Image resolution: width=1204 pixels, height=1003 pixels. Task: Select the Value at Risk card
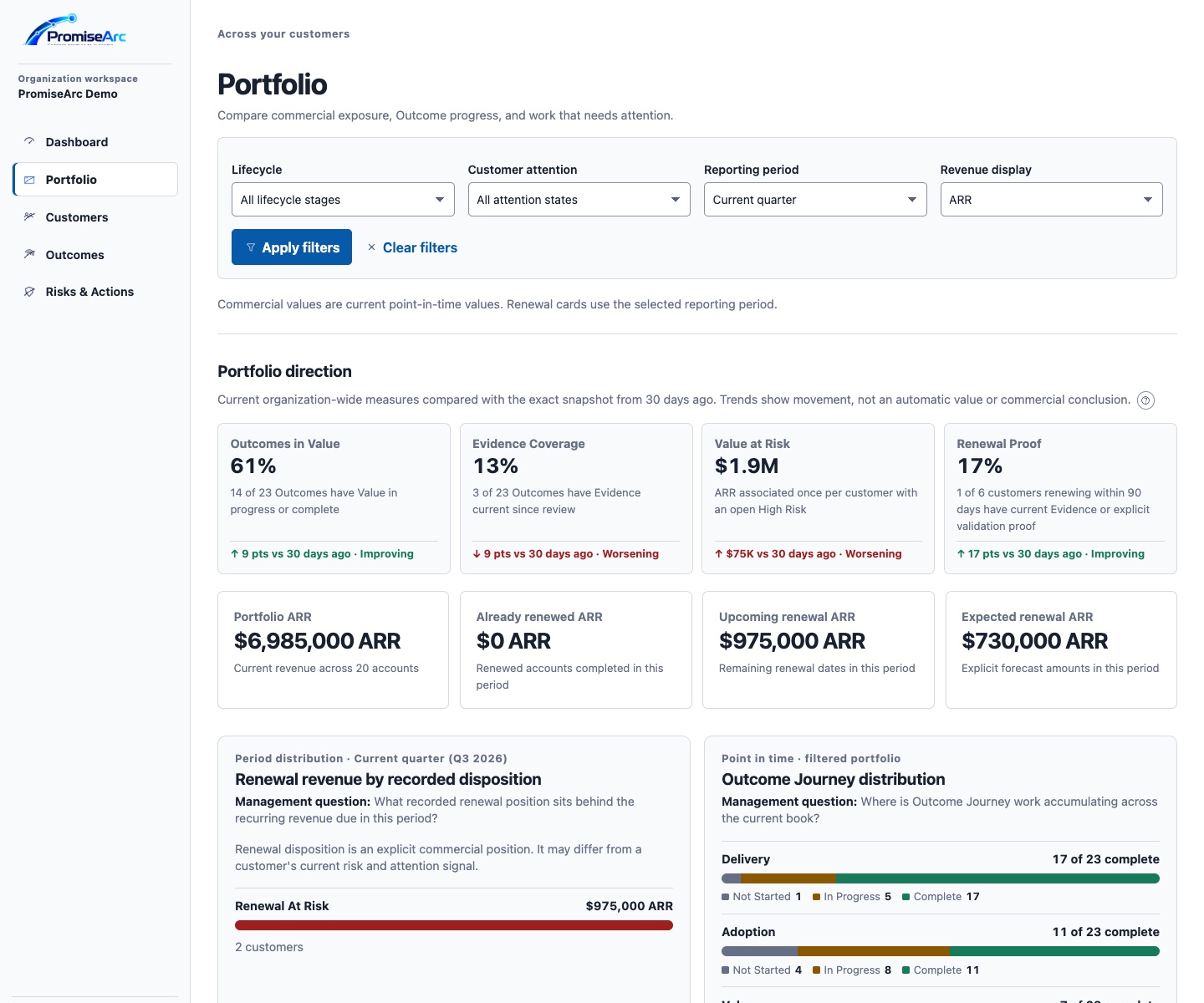818,499
